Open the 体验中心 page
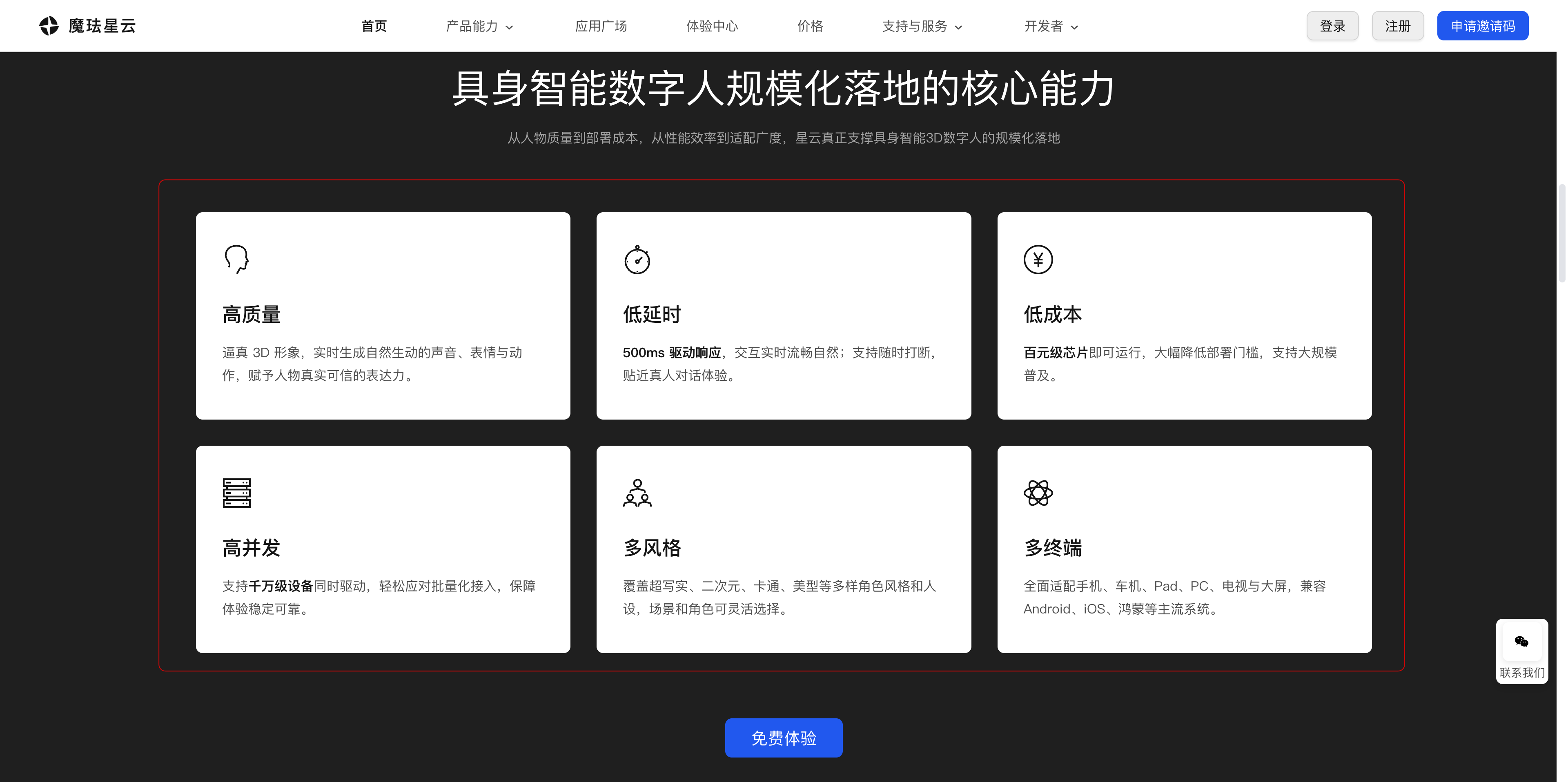 (x=712, y=26)
